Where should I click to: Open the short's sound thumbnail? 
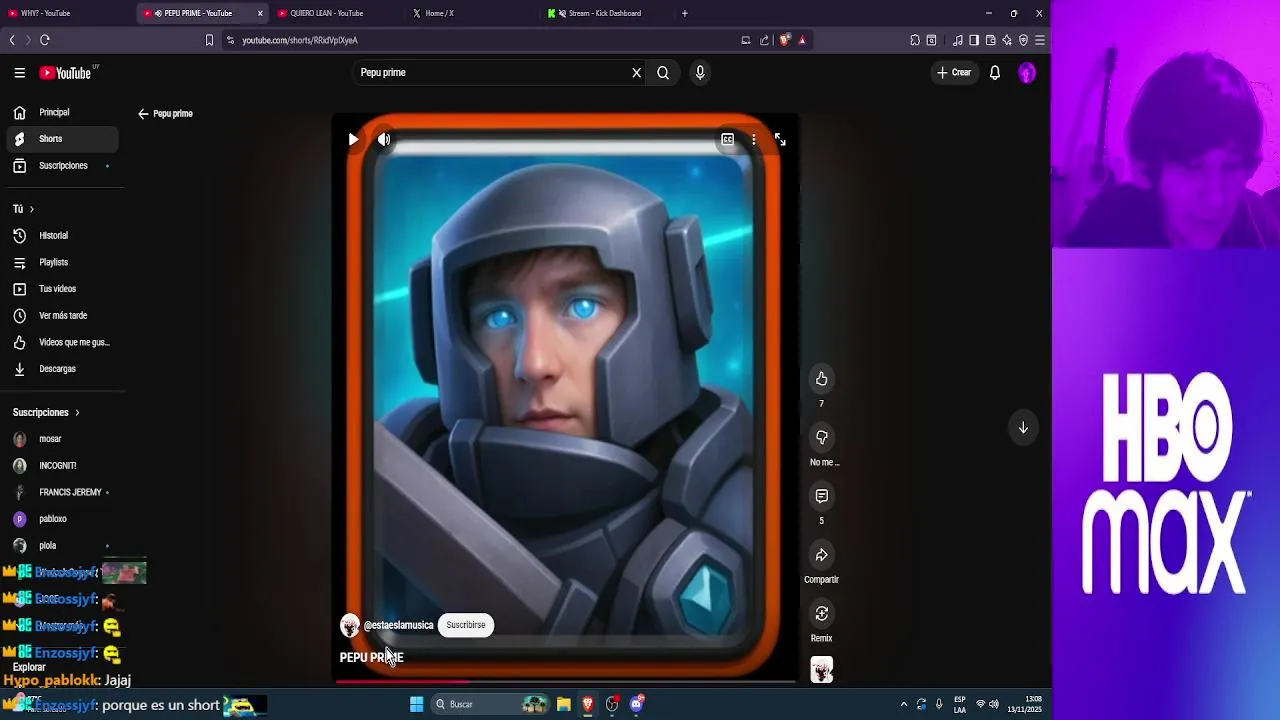pyautogui.click(x=822, y=670)
